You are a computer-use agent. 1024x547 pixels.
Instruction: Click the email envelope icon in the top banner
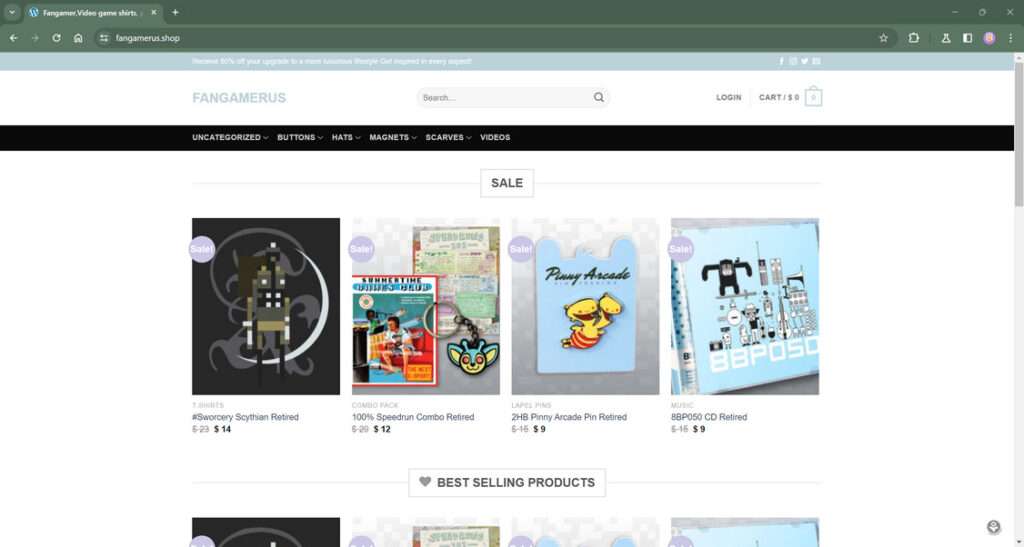(816, 61)
